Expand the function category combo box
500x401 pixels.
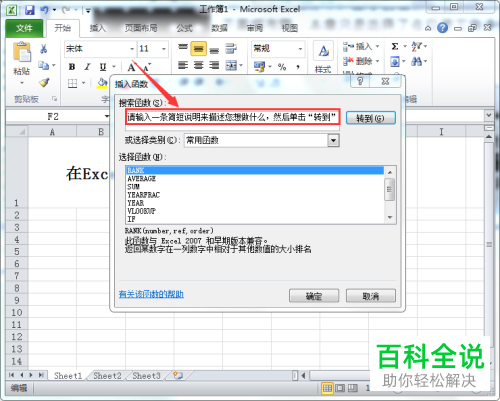(333, 140)
